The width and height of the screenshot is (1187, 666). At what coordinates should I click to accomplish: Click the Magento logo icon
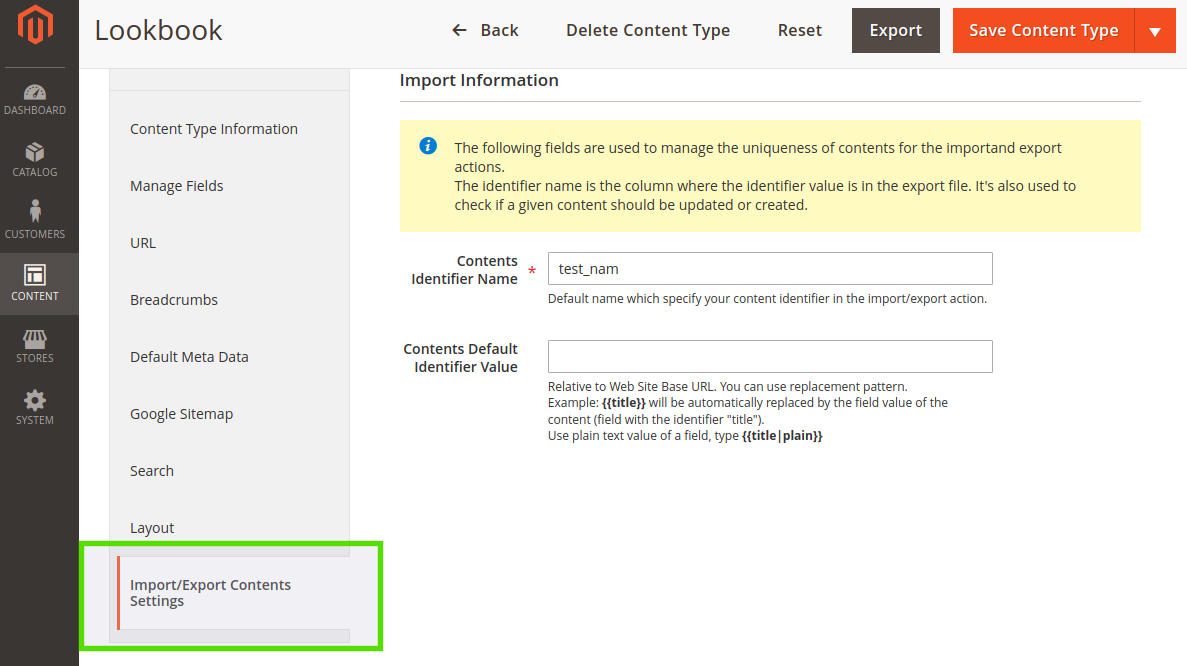[35, 24]
